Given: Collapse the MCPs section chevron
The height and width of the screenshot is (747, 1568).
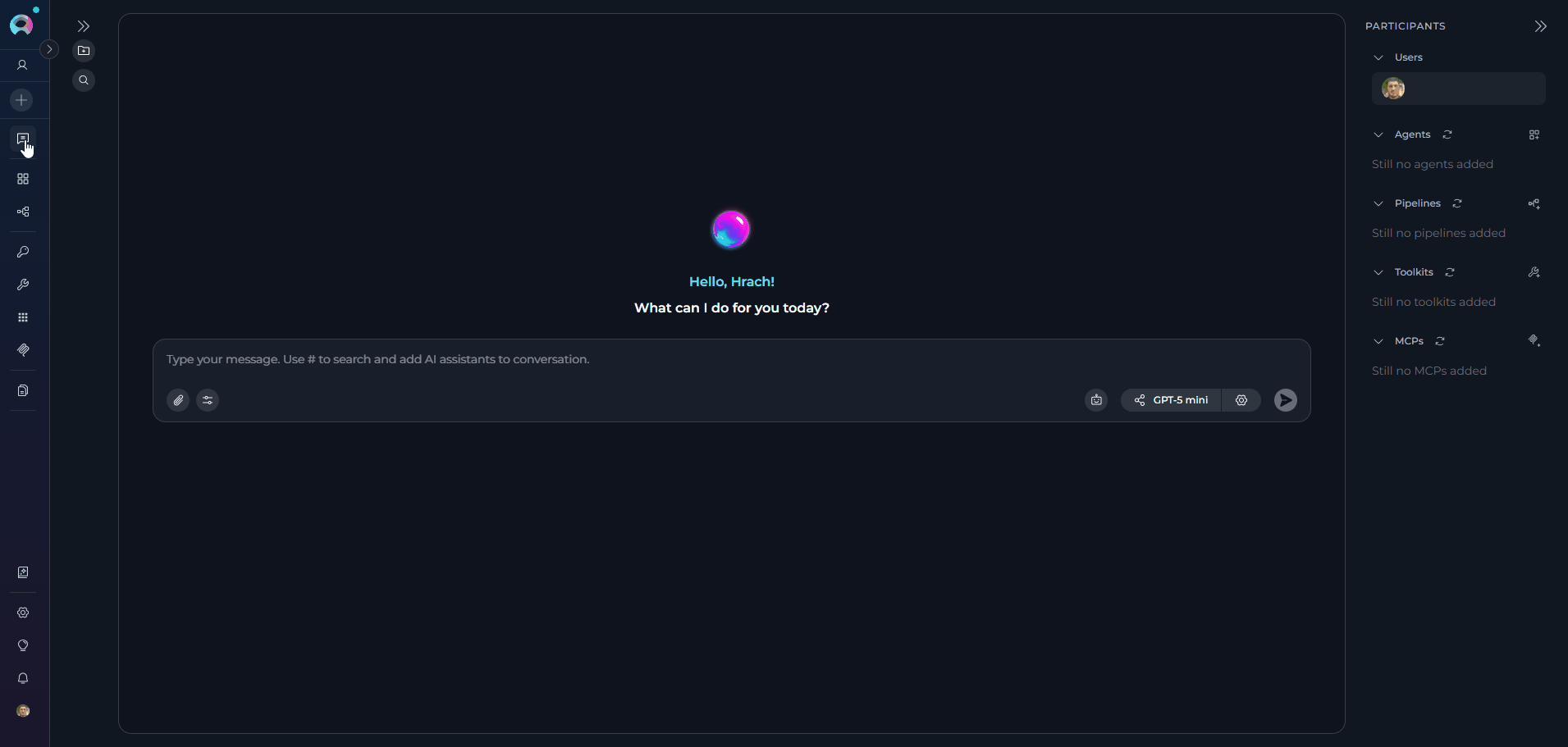Looking at the screenshot, I should tap(1378, 341).
